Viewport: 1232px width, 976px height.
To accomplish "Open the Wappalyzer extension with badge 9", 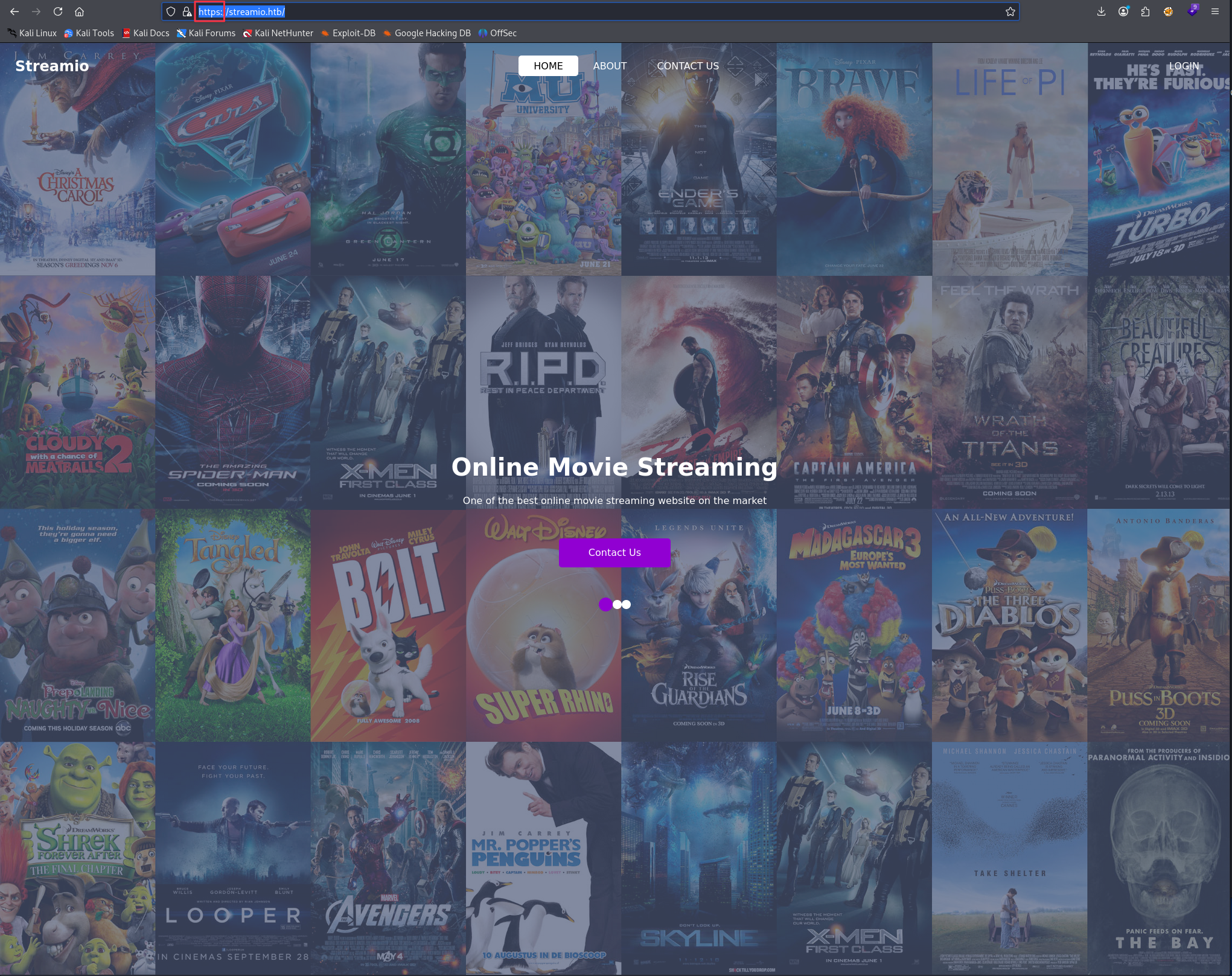I will click(1192, 11).
